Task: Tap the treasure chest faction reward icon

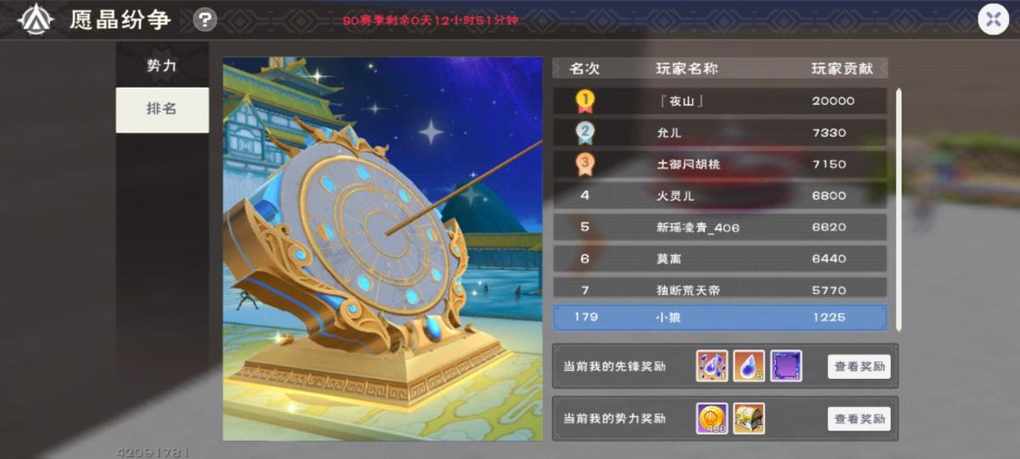Action: tap(749, 419)
